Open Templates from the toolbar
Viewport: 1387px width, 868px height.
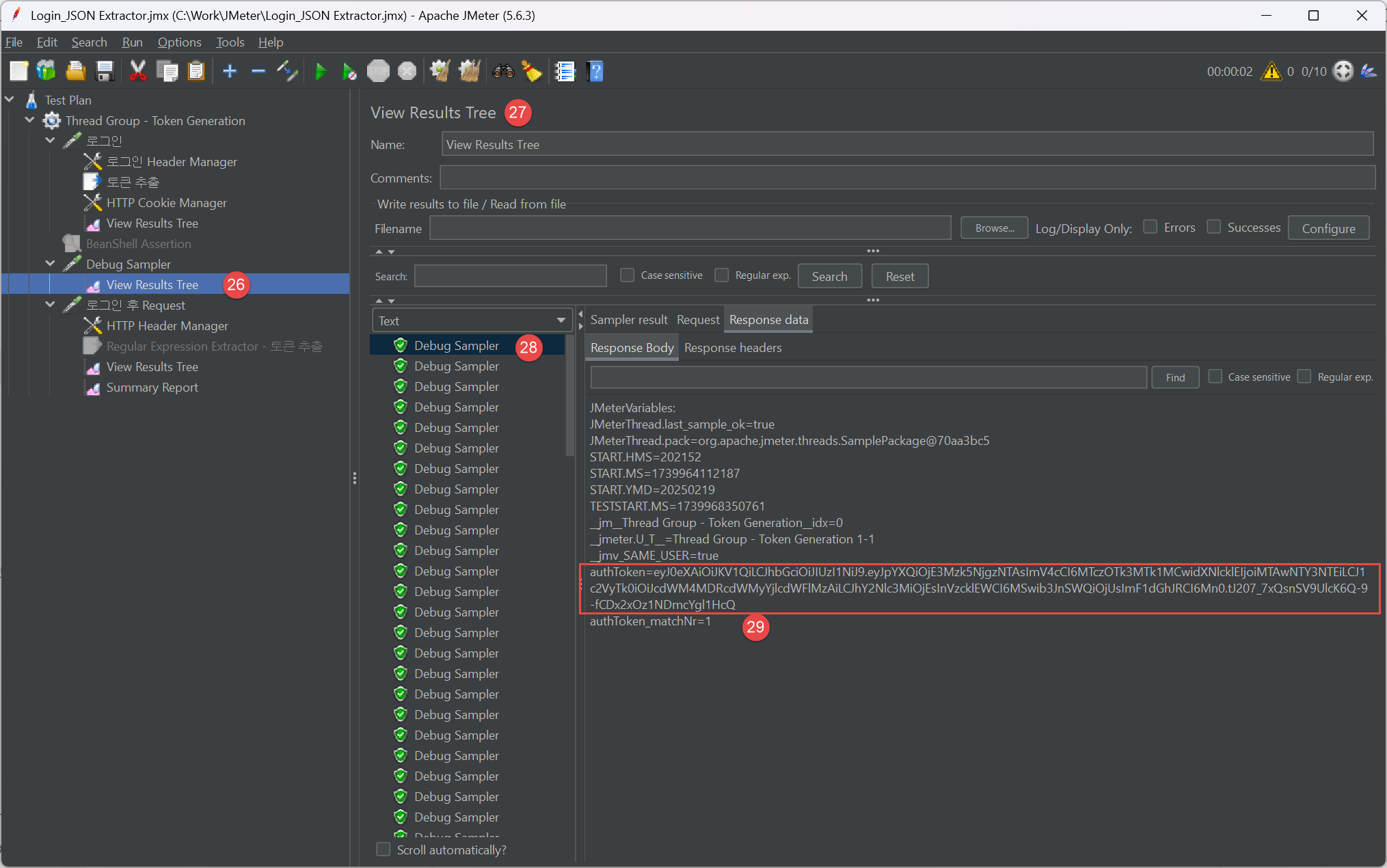tap(46, 71)
